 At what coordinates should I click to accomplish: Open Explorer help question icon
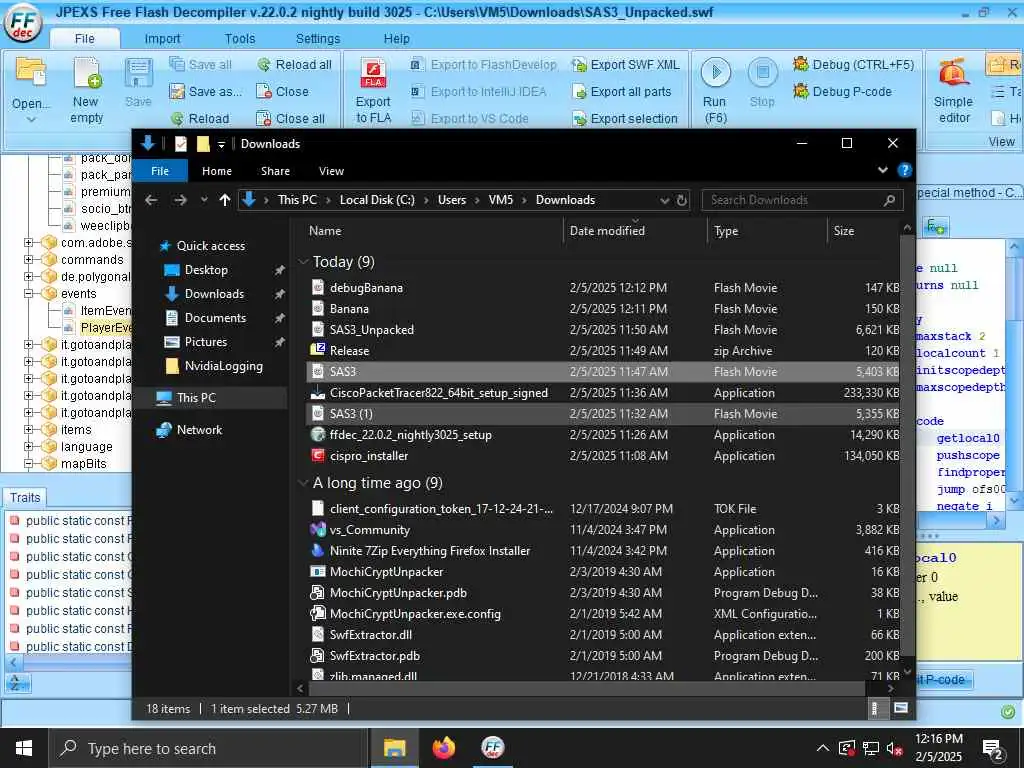click(x=904, y=170)
